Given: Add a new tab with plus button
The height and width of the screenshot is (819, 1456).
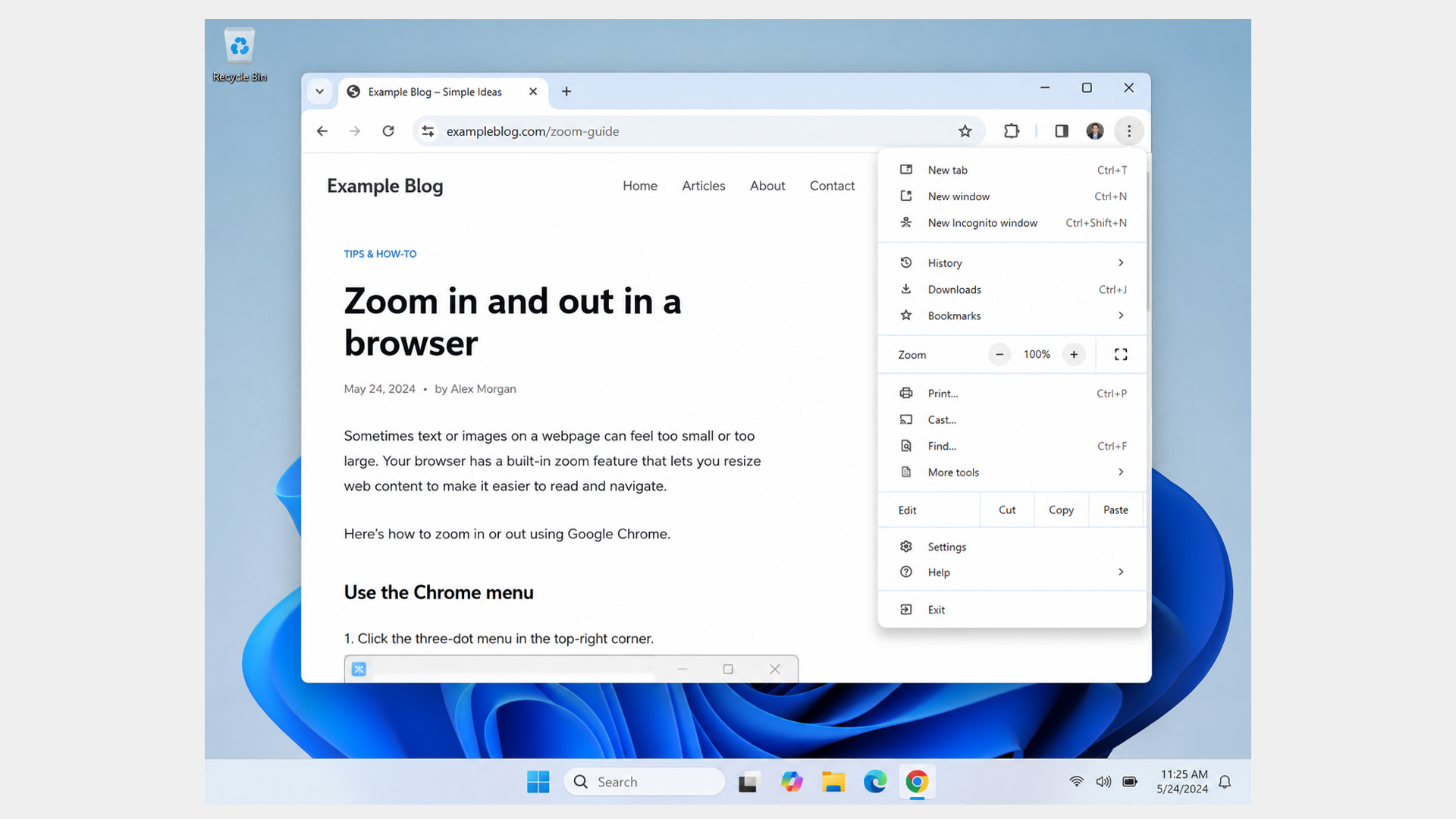Looking at the screenshot, I should pos(566,92).
